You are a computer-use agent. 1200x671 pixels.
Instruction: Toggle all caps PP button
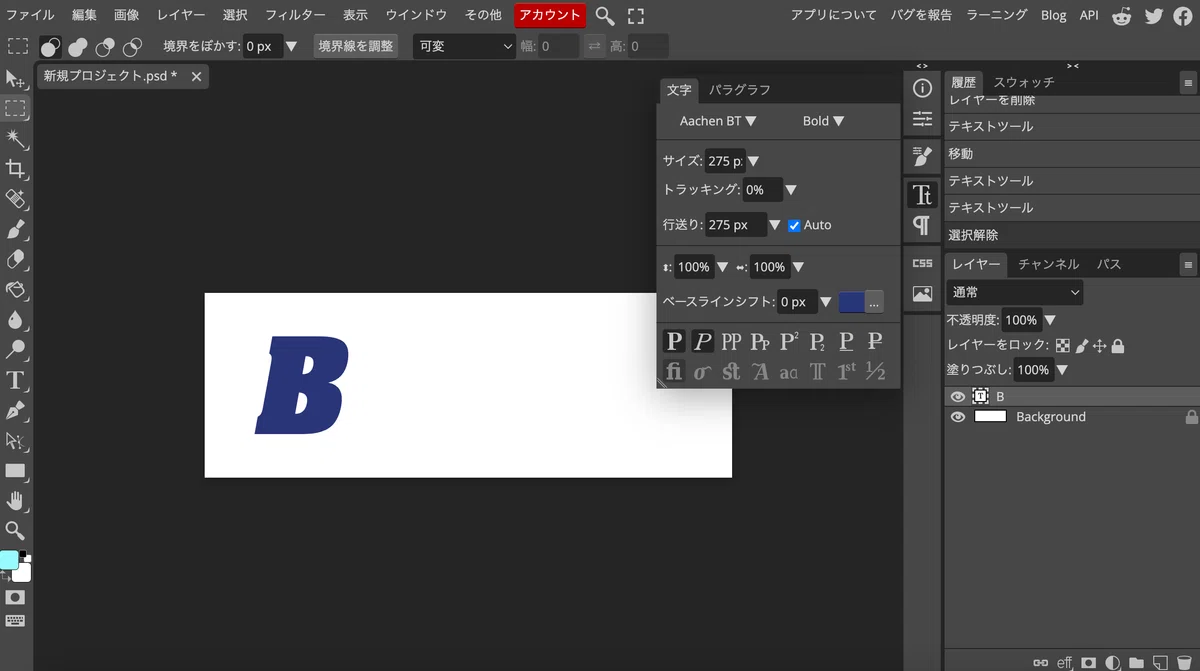tap(731, 342)
